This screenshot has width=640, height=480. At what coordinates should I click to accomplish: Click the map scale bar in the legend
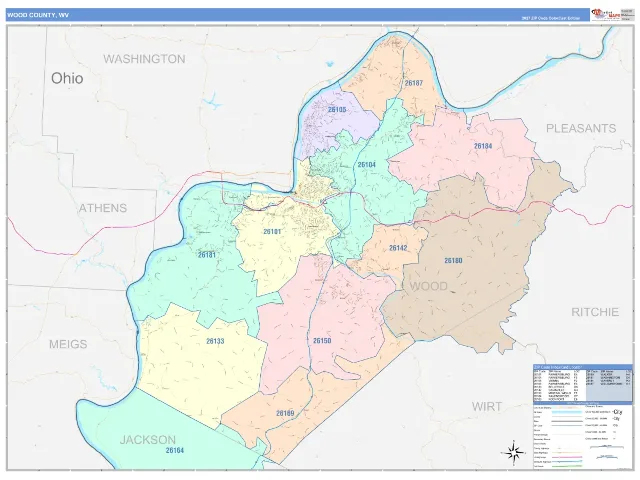point(607,447)
